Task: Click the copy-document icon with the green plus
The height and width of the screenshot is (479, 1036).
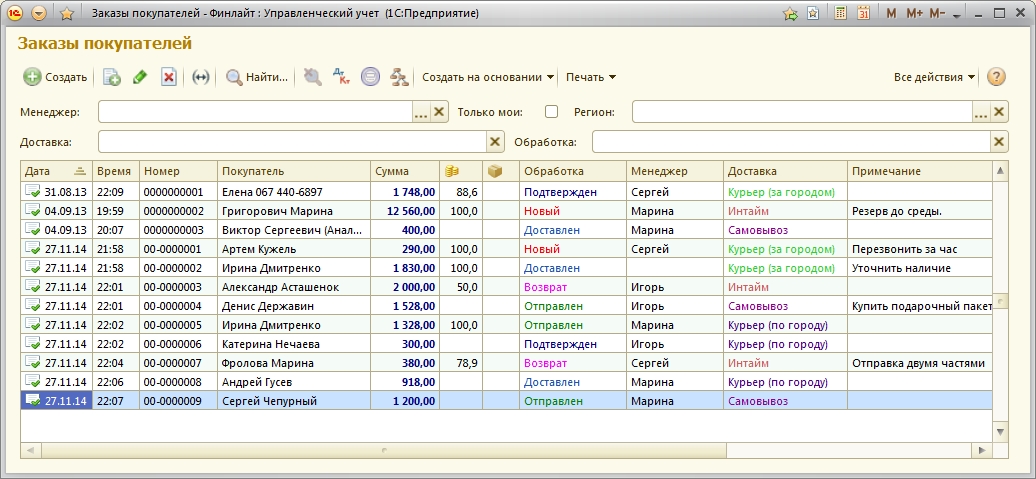Action: coord(112,77)
